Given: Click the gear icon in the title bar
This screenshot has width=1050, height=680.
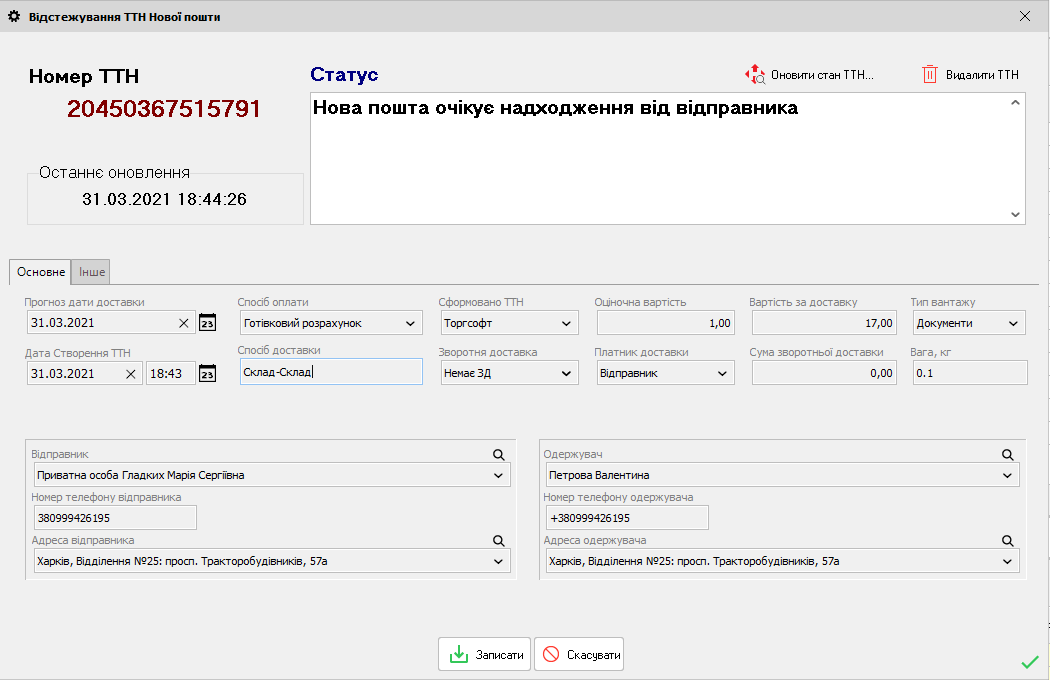Looking at the screenshot, I should click(x=16, y=16).
